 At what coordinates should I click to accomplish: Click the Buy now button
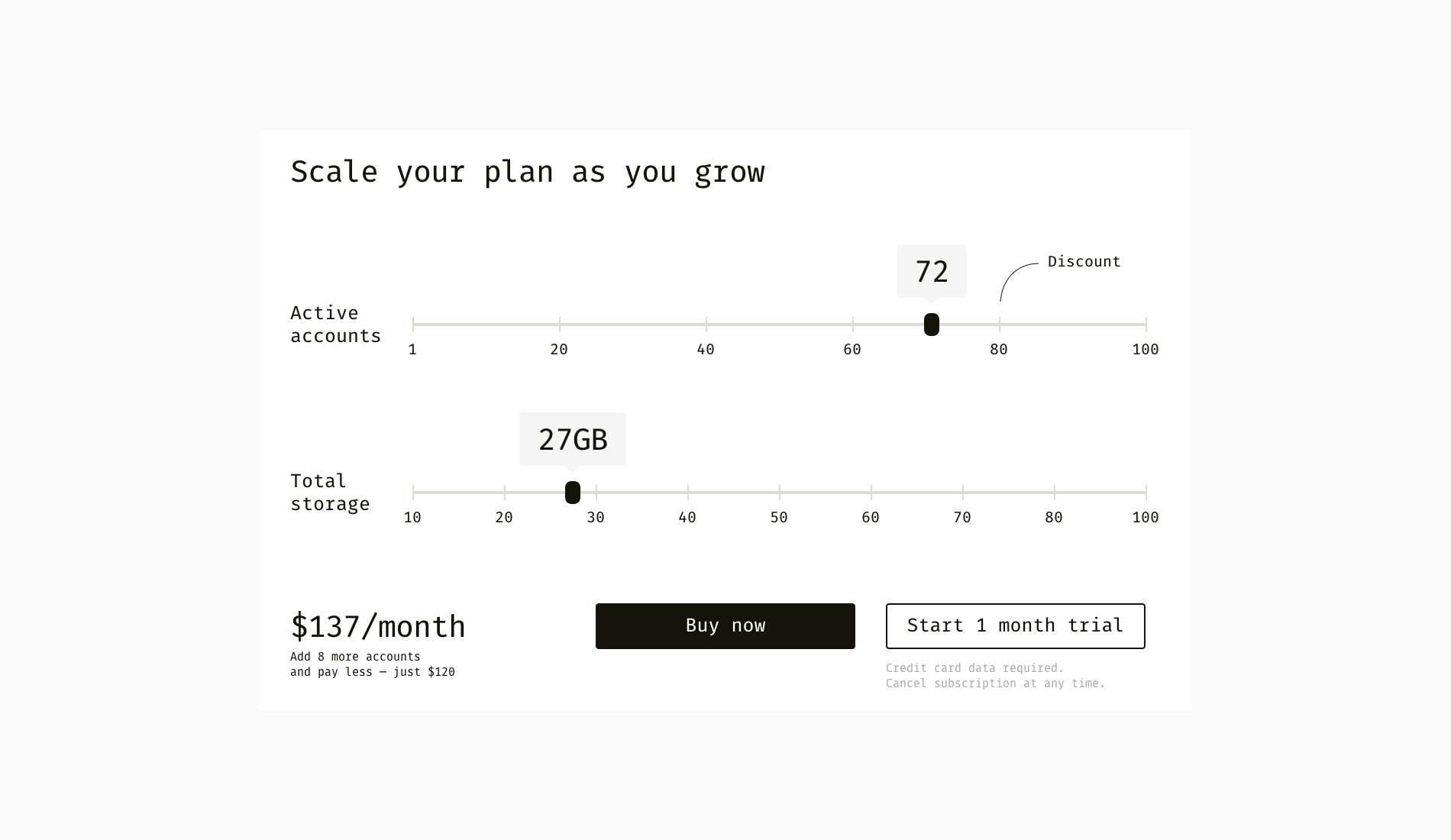[725, 626]
